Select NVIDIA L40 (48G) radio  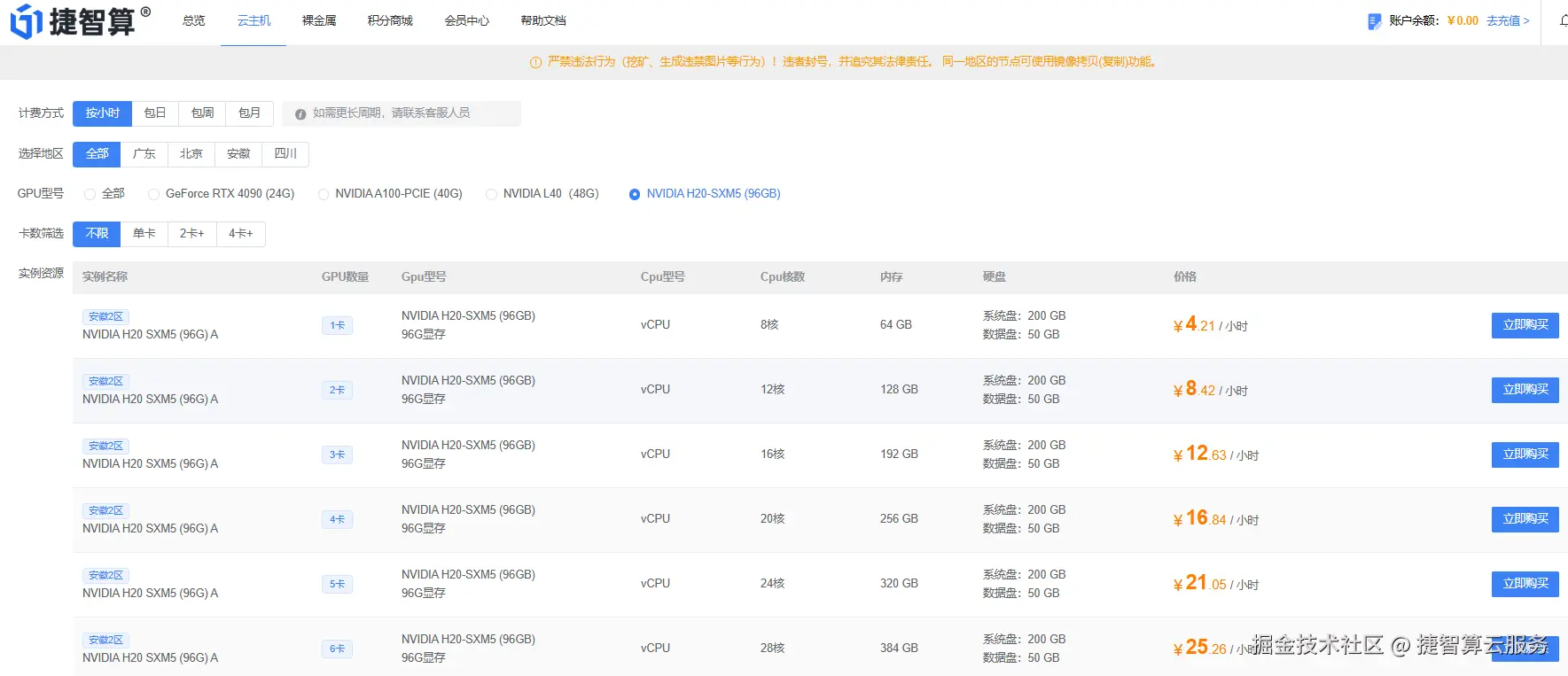point(491,194)
